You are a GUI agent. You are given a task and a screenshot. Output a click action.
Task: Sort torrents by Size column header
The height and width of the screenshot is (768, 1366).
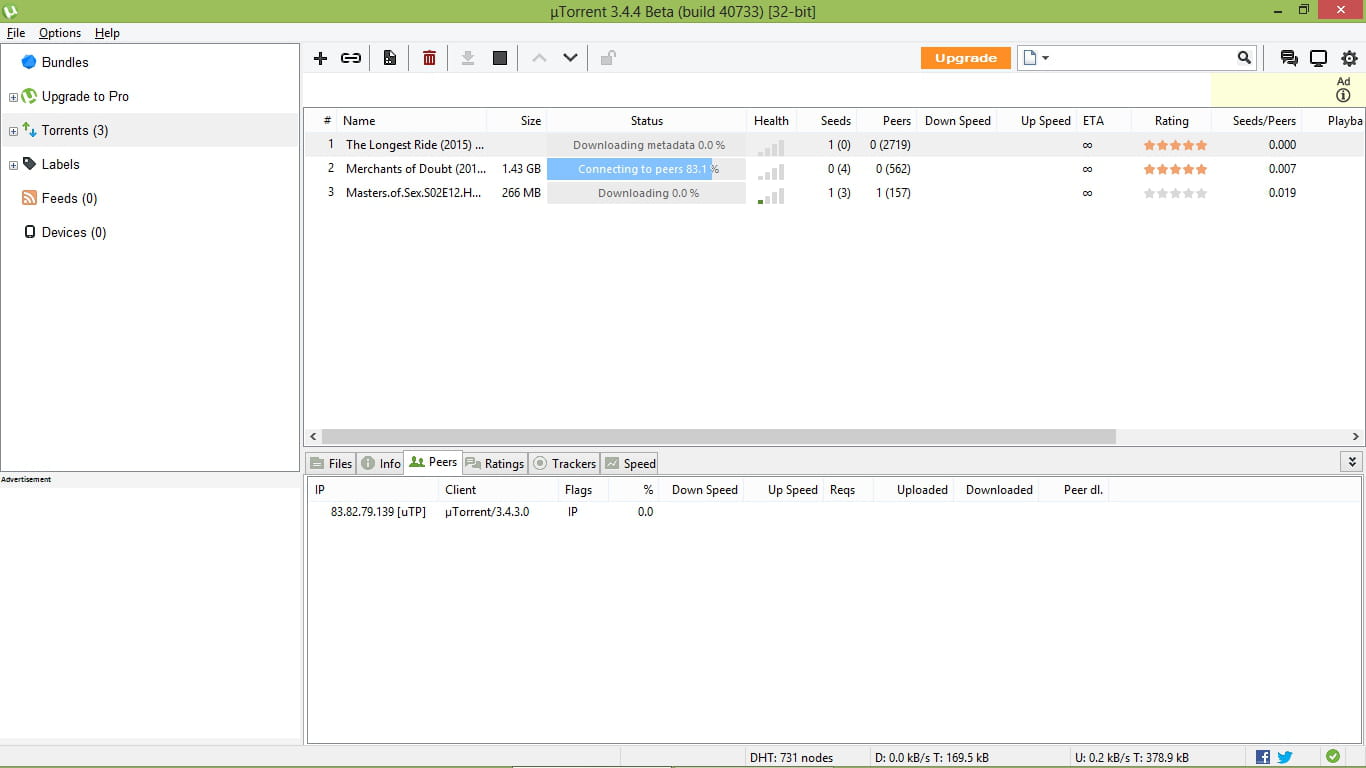click(x=516, y=121)
